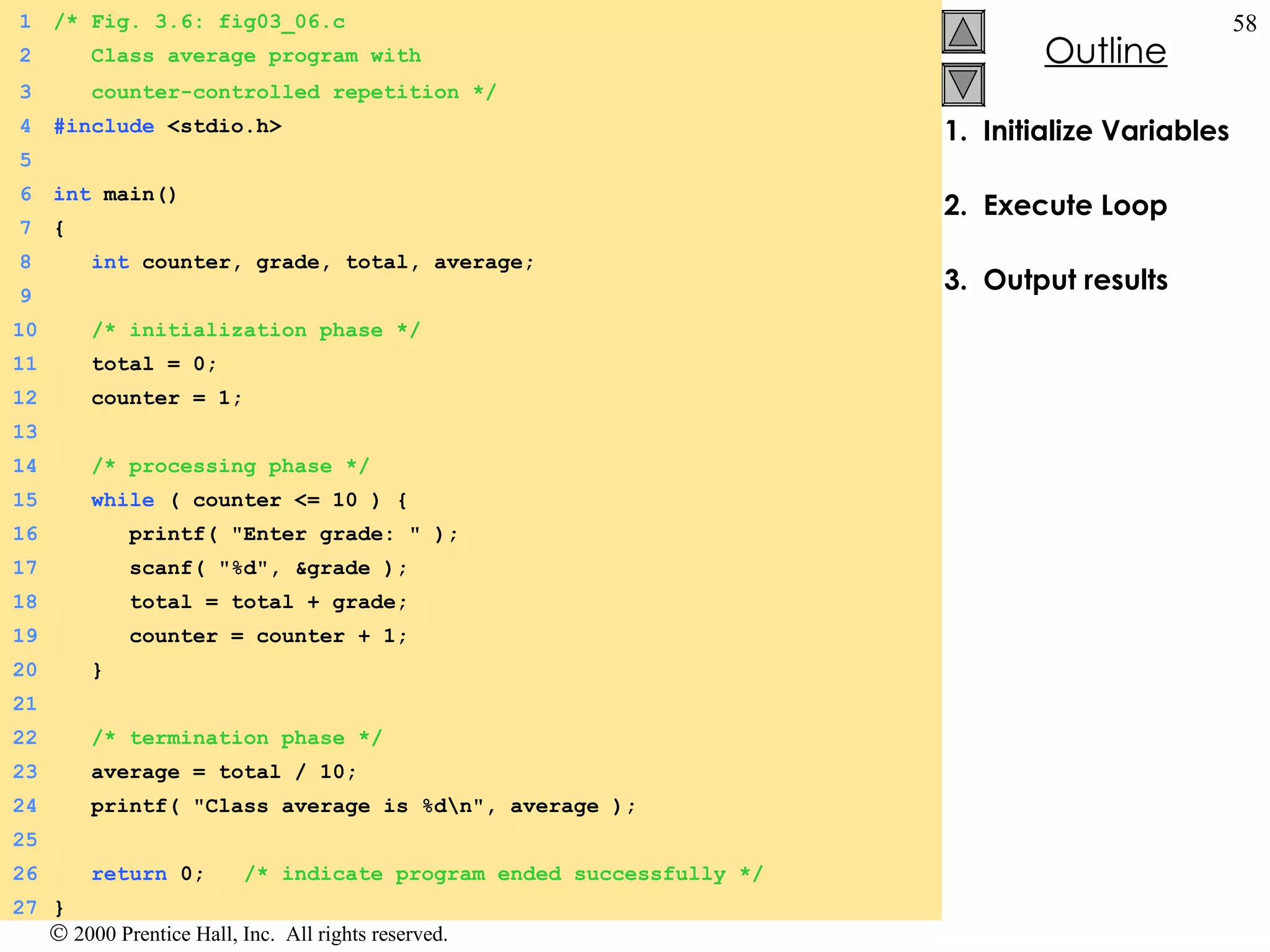
Task: Click 'Class average program with' comment line
Action: click(x=256, y=56)
